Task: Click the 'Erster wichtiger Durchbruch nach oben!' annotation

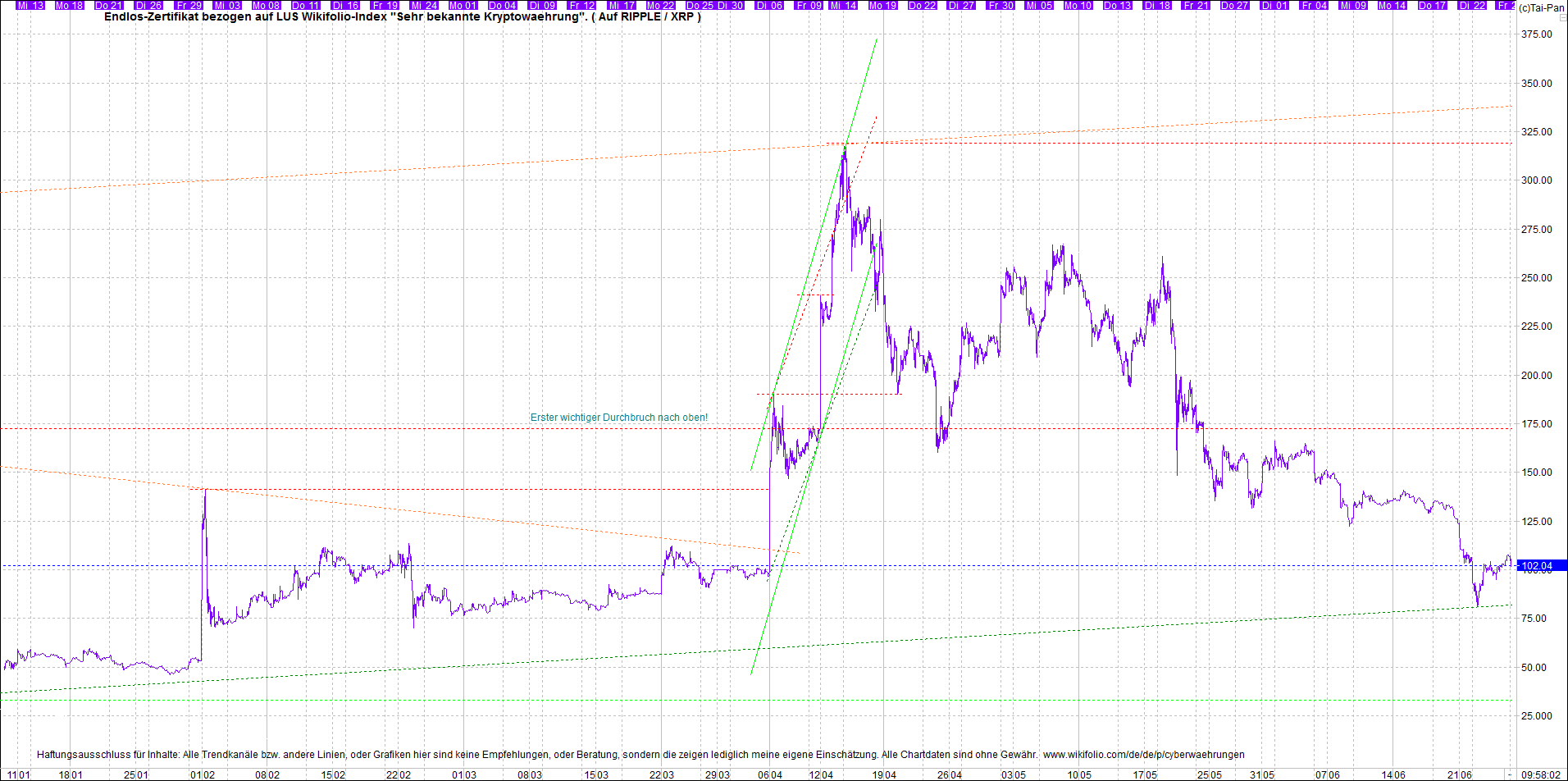Action: coord(618,418)
